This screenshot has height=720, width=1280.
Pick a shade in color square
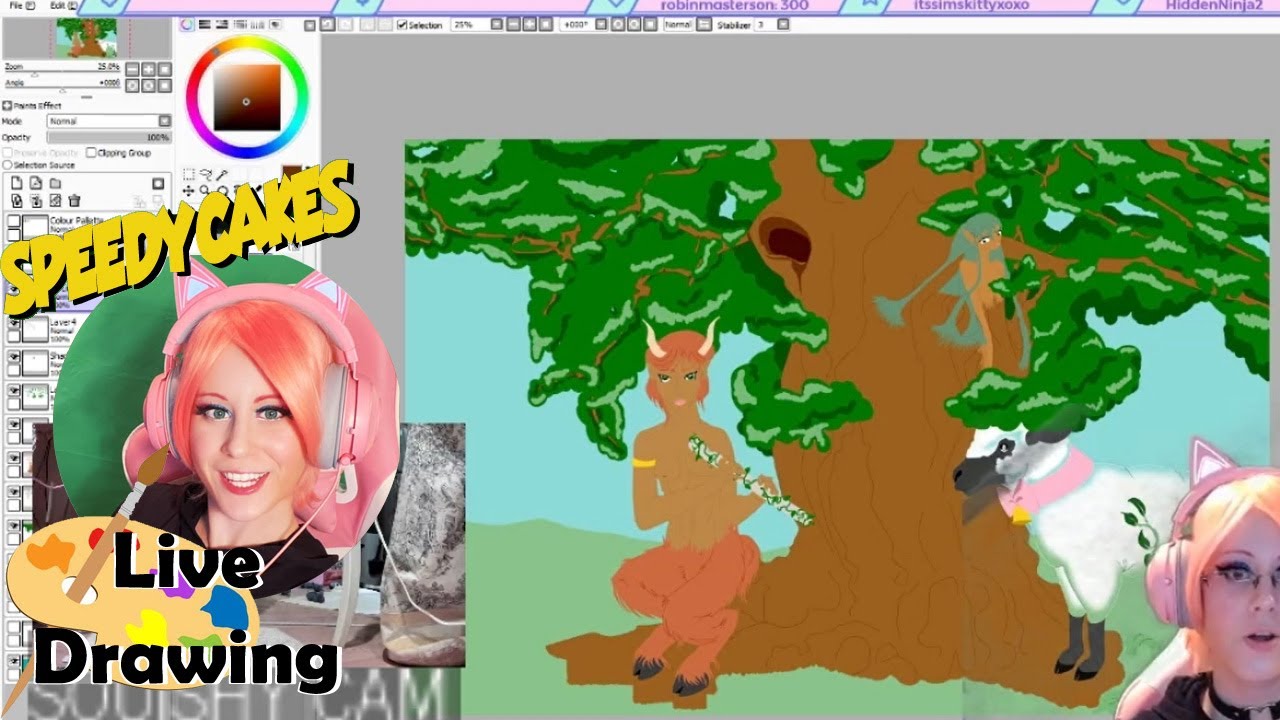click(x=246, y=98)
